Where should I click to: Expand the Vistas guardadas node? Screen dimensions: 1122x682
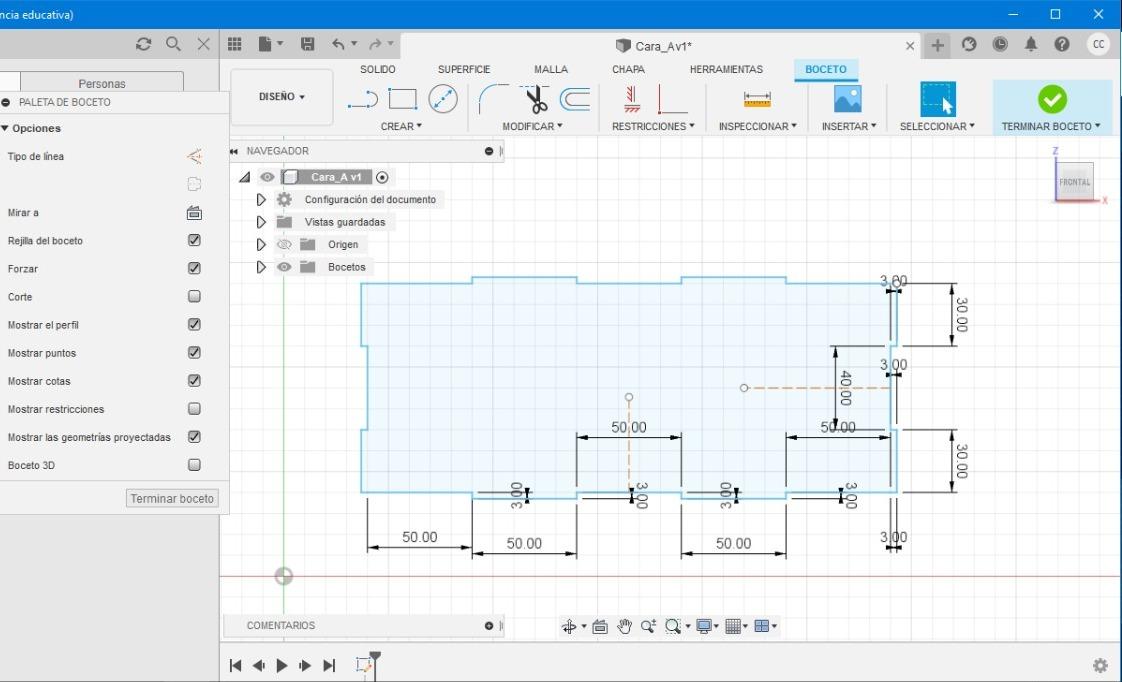tap(261, 222)
